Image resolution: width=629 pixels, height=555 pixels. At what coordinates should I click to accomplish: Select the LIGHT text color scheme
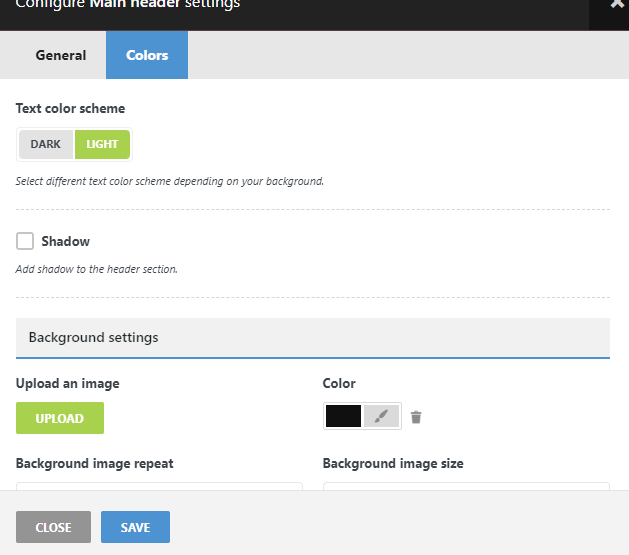[x=102, y=144]
